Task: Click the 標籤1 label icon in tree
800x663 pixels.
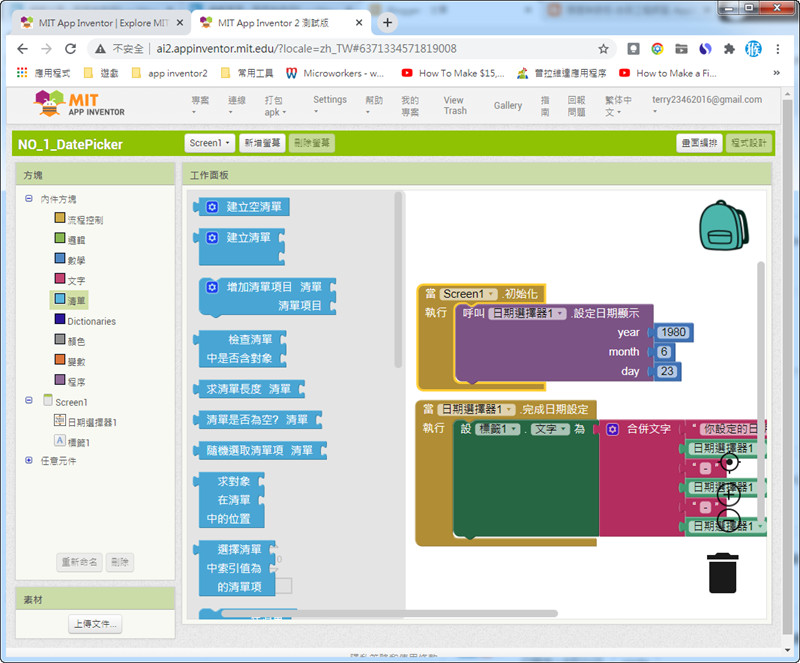Action: click(60, 441)
